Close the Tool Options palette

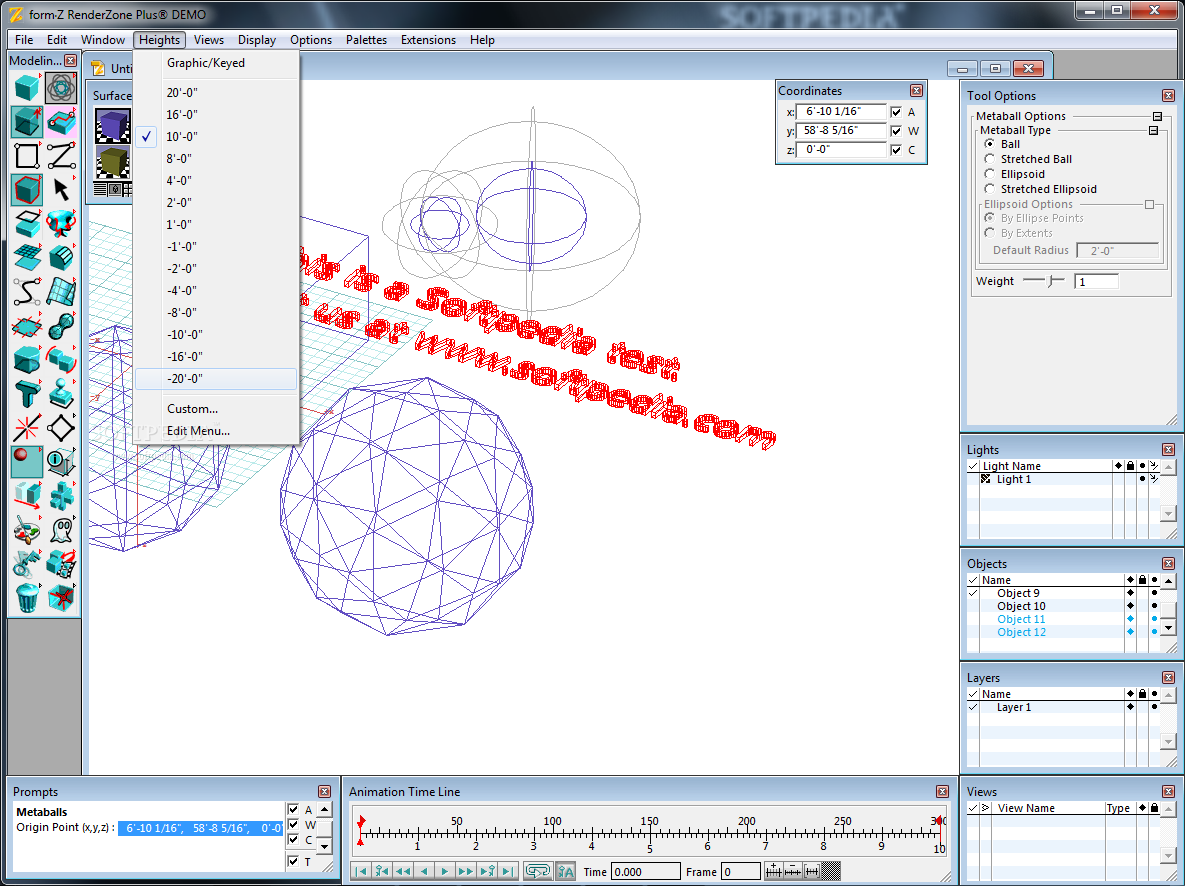[1168, 95]
